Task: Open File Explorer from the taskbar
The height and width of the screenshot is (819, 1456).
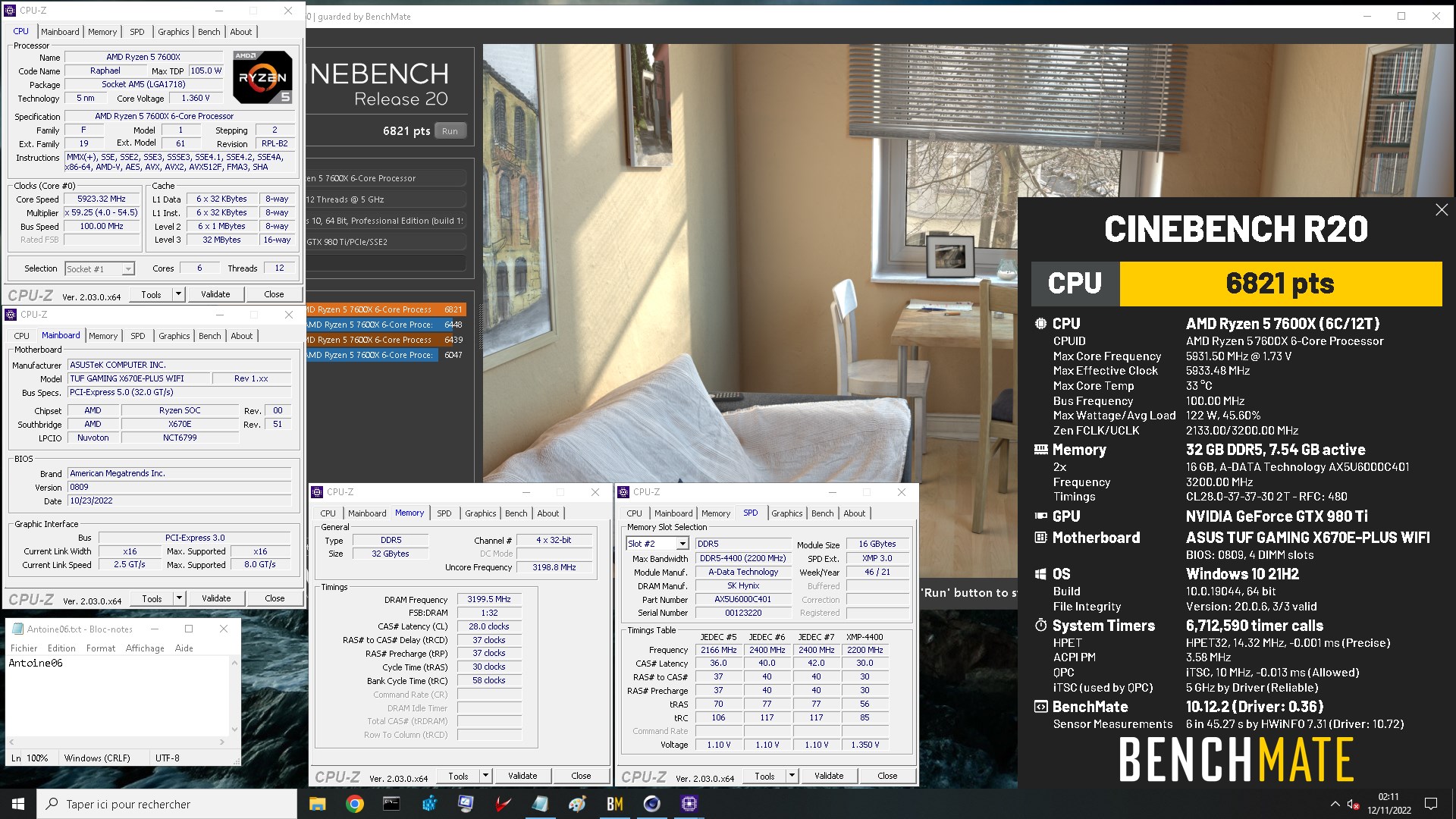Action: [318, 804]
